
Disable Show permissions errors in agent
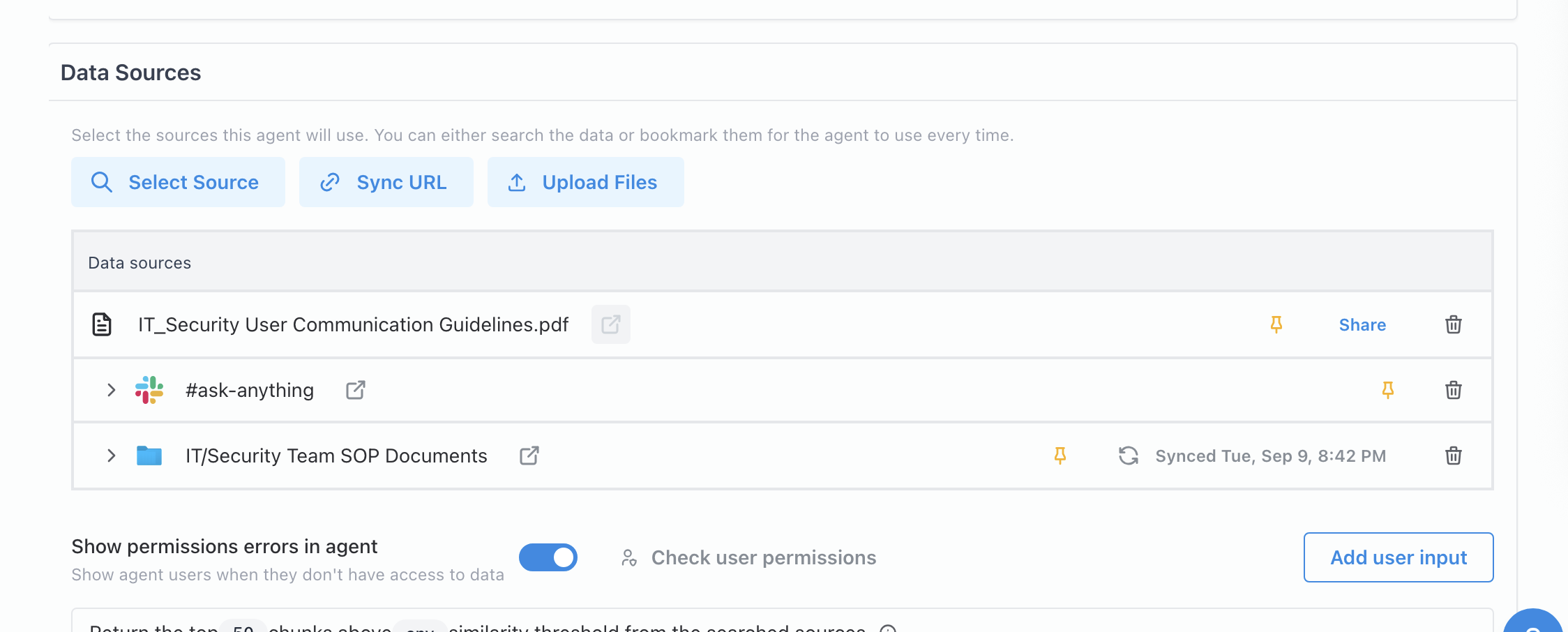[548, 557]
